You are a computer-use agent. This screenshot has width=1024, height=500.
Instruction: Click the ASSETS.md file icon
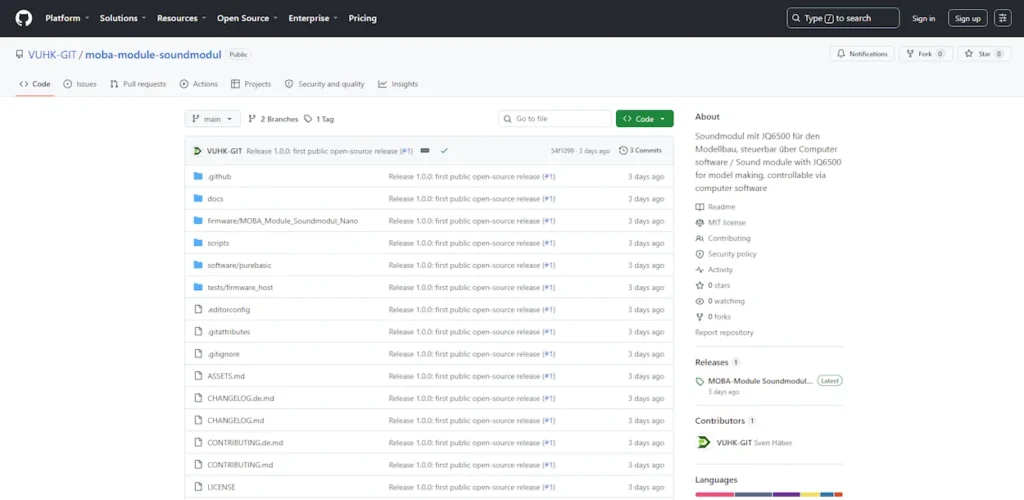198,376
